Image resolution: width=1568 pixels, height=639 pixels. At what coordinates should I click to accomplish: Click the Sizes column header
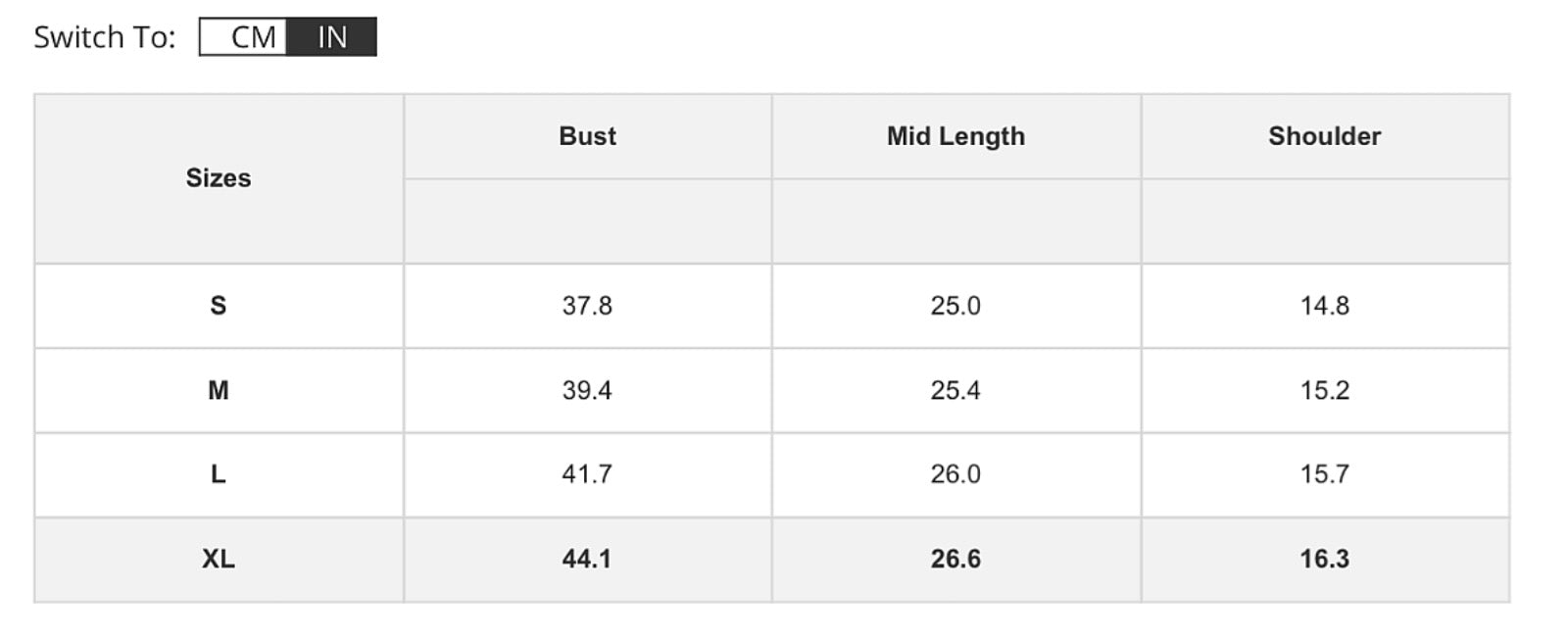pos(219,178)
